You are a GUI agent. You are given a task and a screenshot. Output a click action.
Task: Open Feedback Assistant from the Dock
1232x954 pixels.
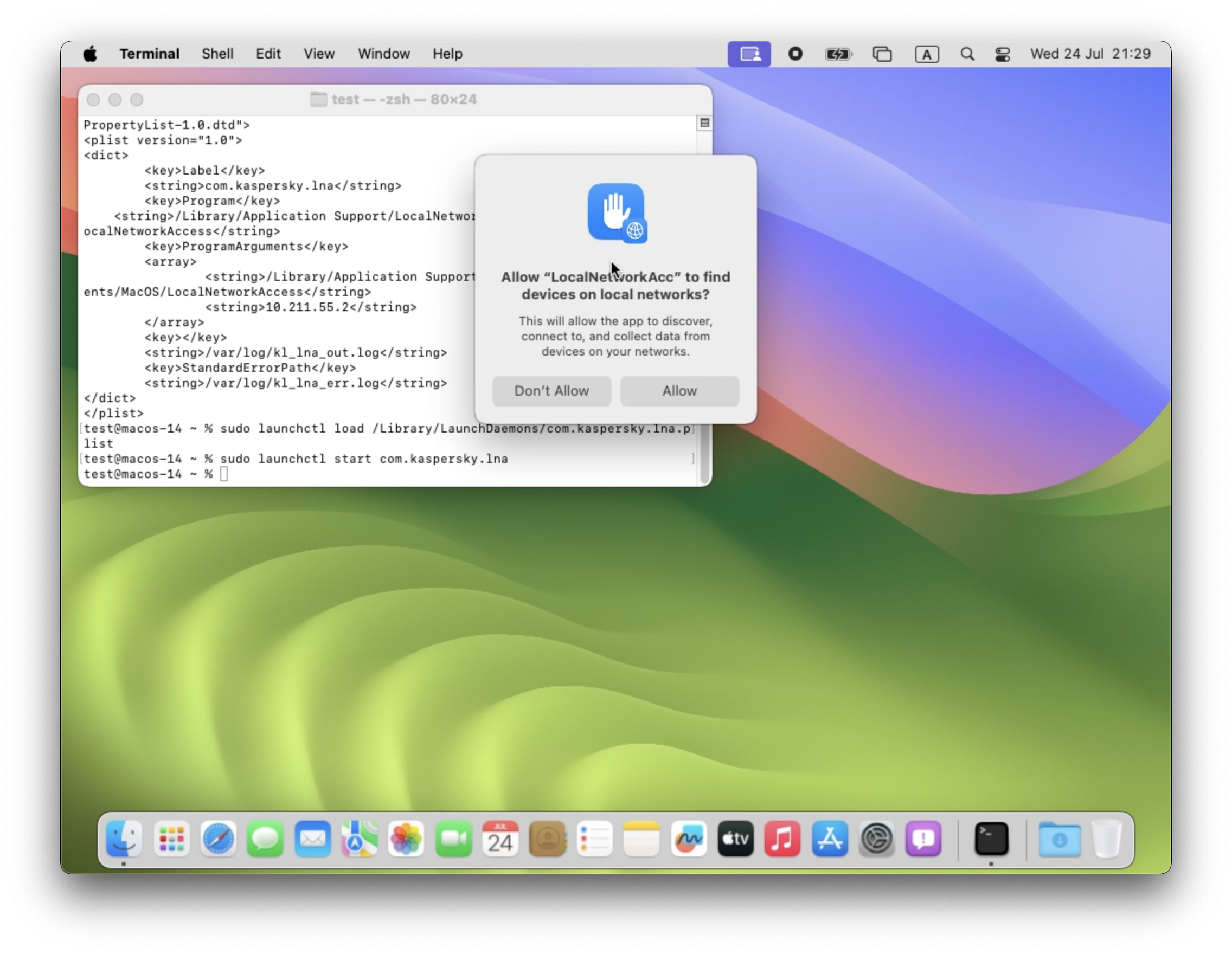pos(923,839)
